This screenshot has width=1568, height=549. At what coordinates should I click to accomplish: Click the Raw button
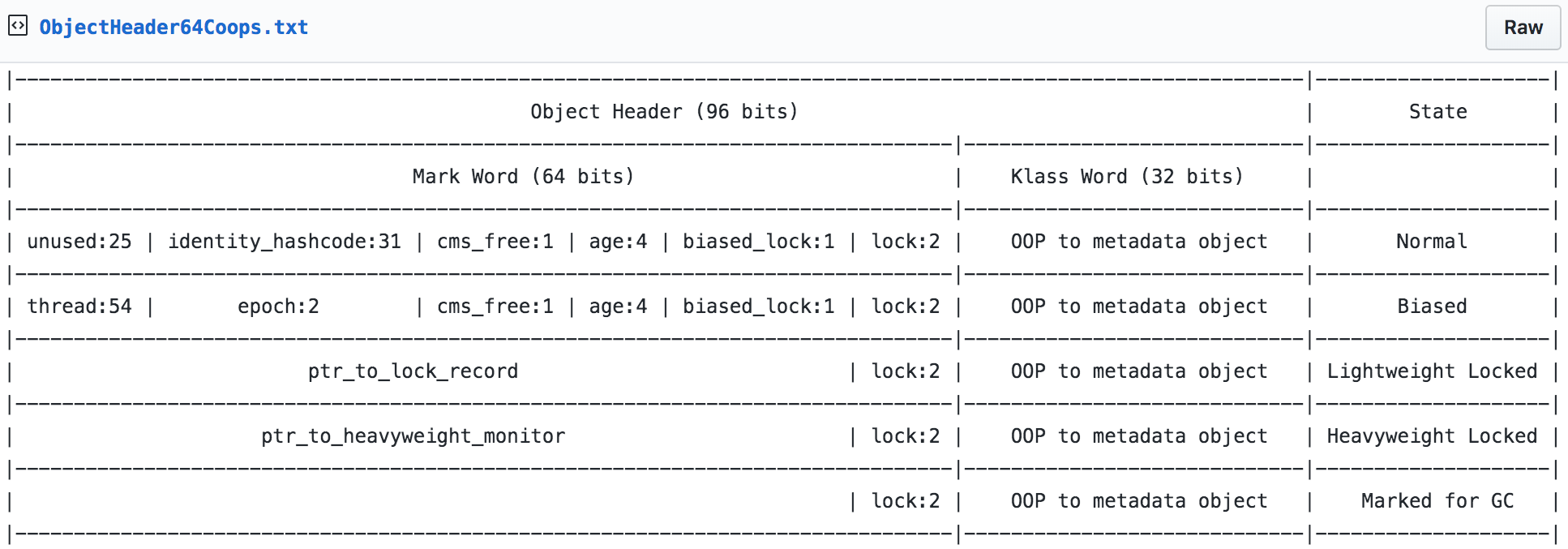coord(1523,28)
